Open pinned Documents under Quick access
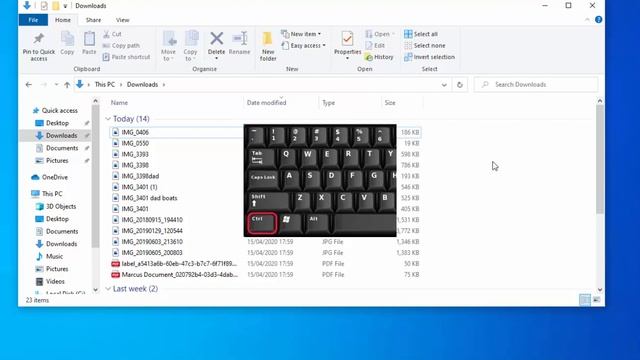Screen dimensions: 640x360 [x=62, y=148]
